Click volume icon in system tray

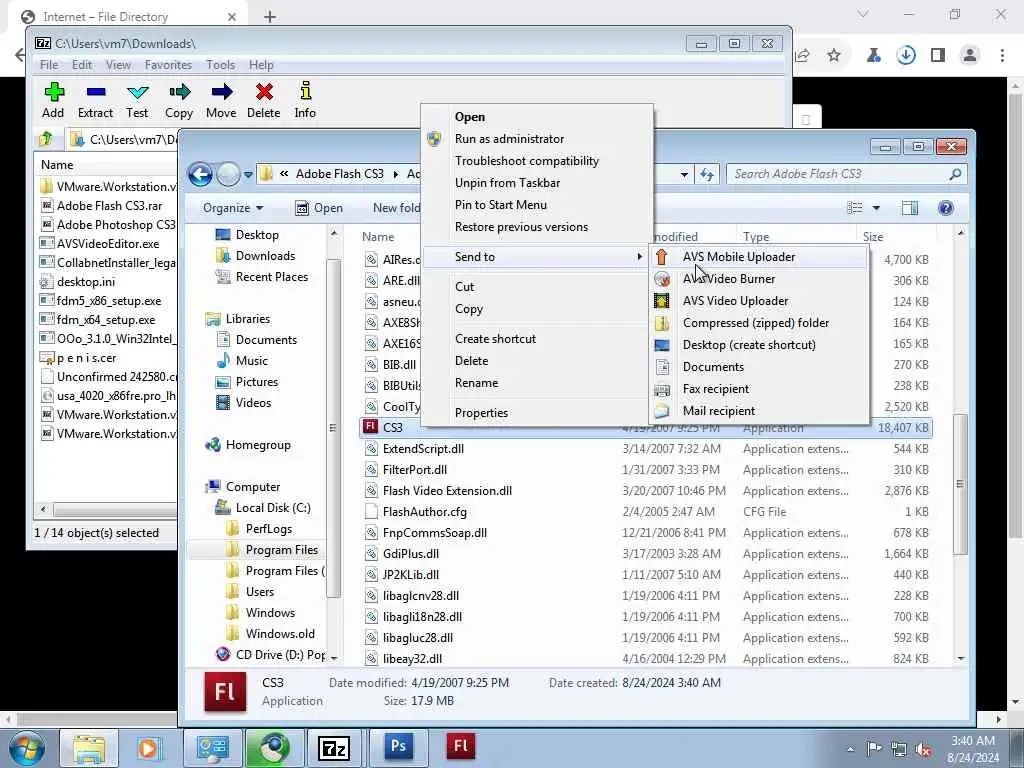pos(923,750)
